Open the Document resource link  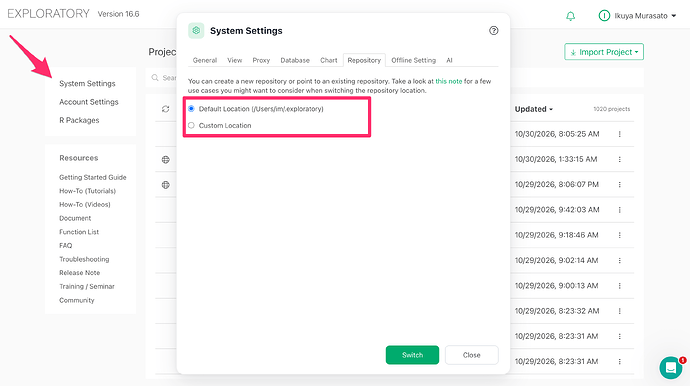click(x=75, y=218)
